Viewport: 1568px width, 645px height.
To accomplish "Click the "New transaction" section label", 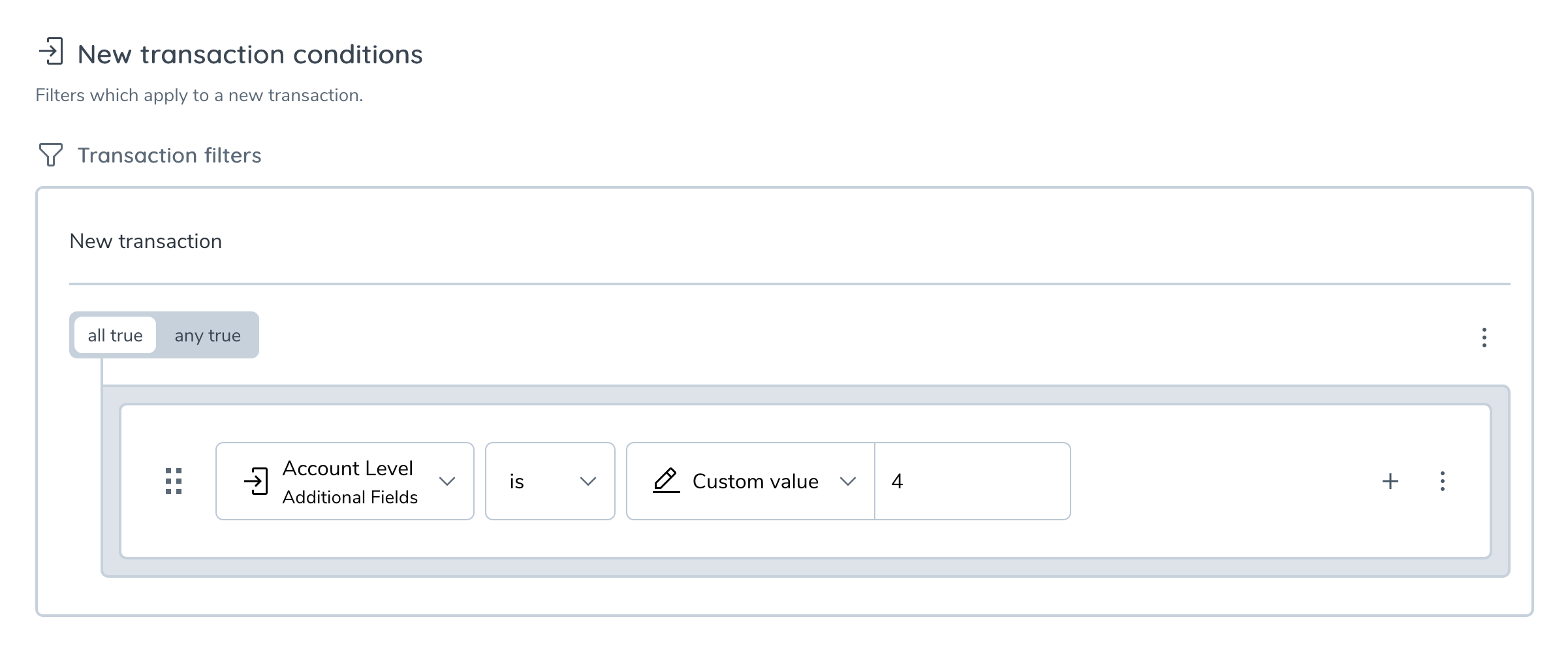I will [146, 241].
